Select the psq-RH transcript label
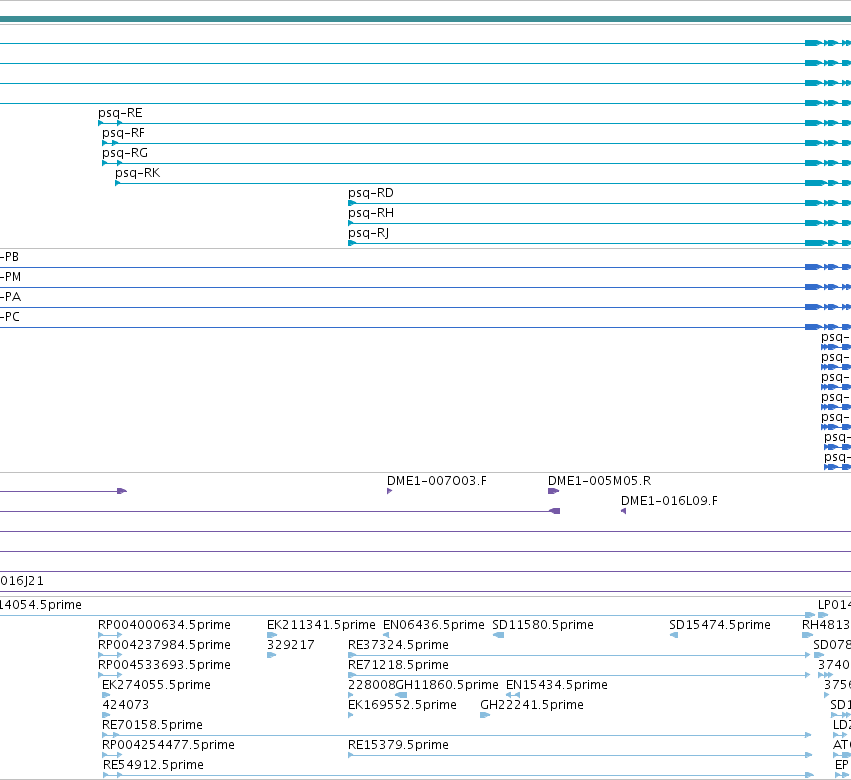This screenshot has height=780, width=851. (x=371, y=213)
